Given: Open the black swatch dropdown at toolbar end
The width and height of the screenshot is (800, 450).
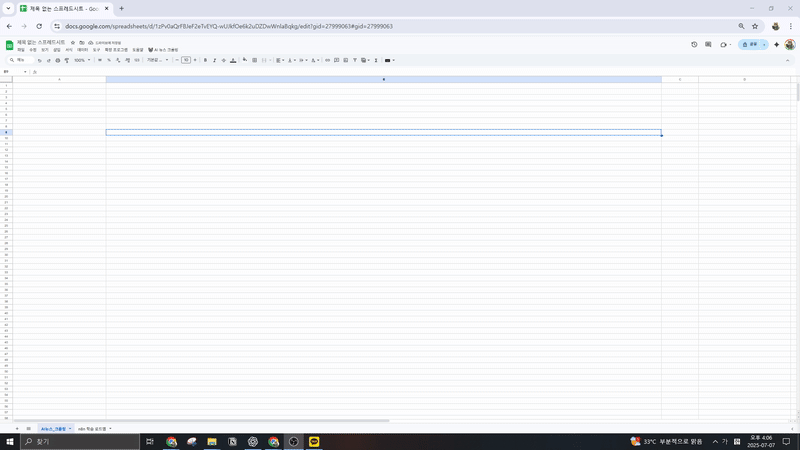Looking at the screenshot, I should point(390,60).
